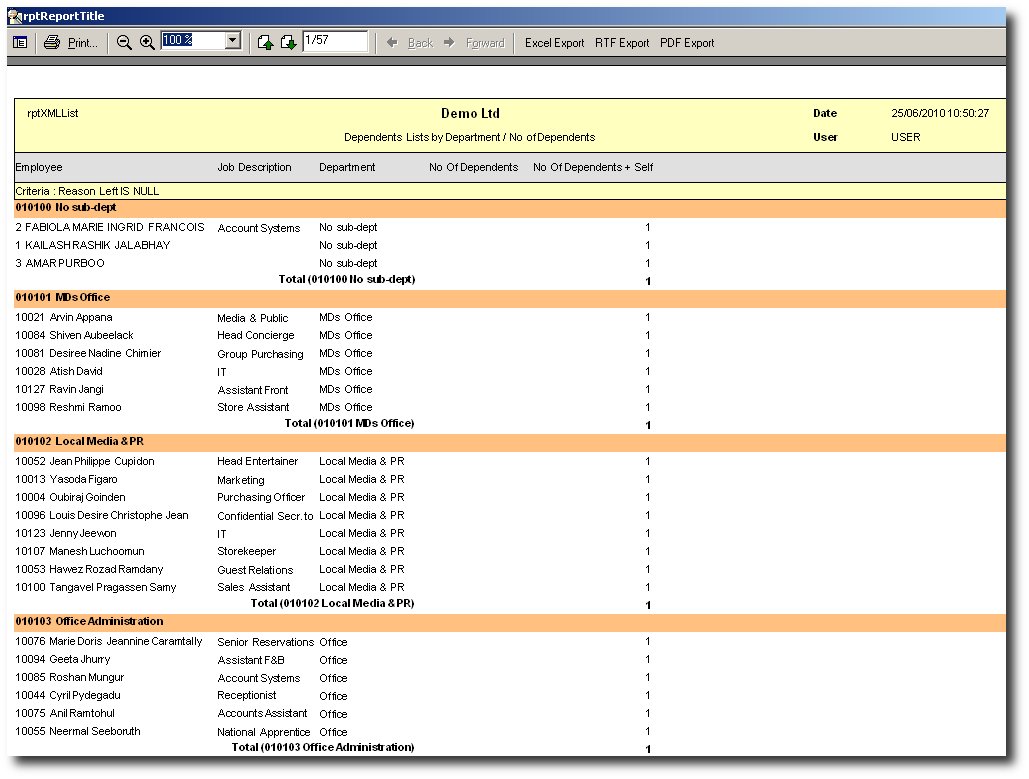This screenshot has height=779, width=1029.
Task: Click the zoom in magnifier icon
Action: point(147,42)
